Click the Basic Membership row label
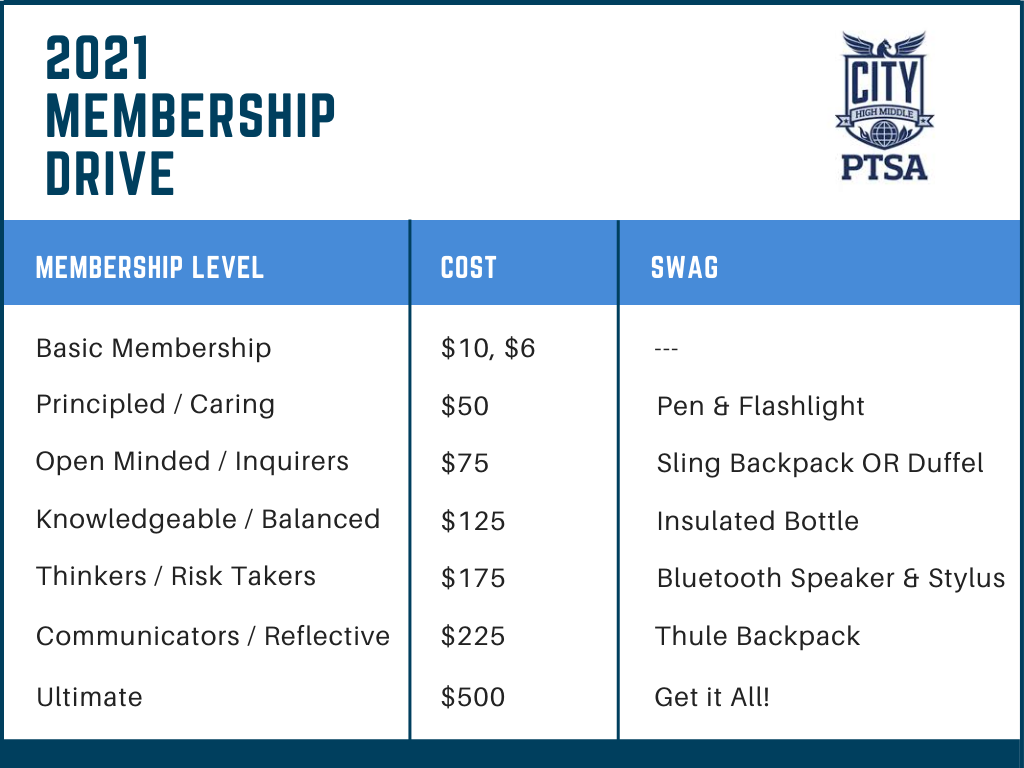 click(x=153, y=348)
